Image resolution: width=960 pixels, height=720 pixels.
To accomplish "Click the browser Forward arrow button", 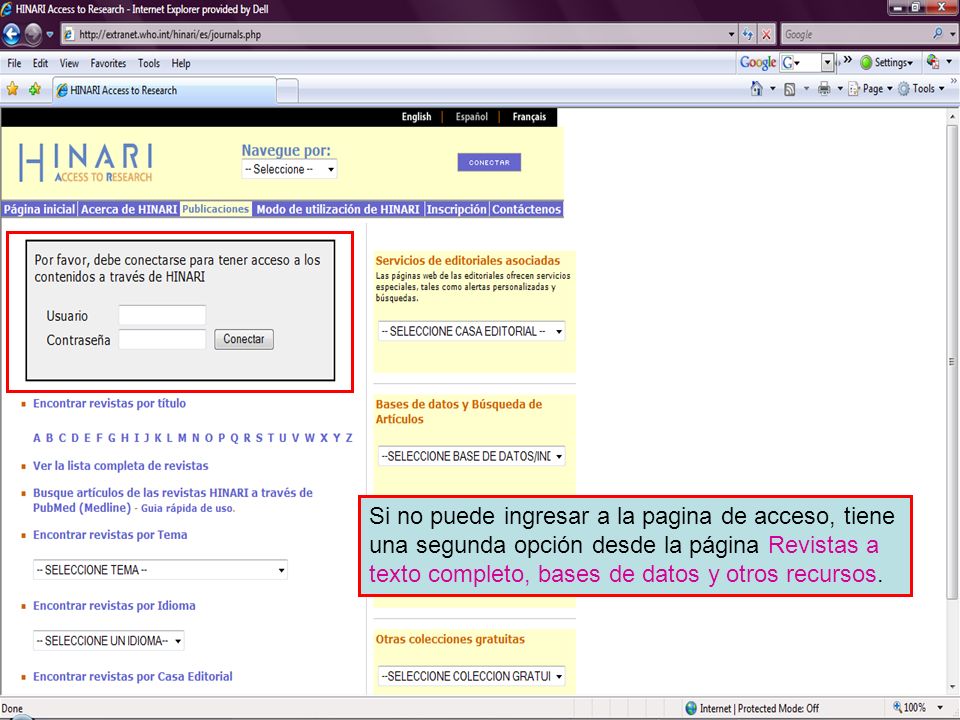I will (x=34, y=34).
